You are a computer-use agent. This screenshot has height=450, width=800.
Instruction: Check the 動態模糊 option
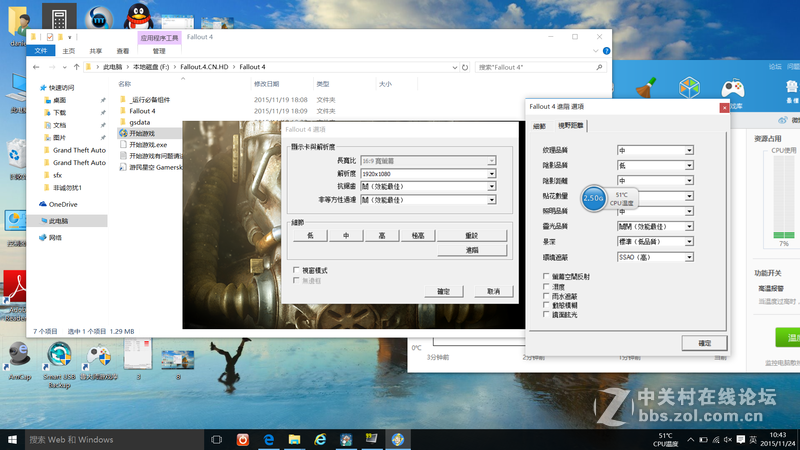pyautogui.click(x=545, y=305)
